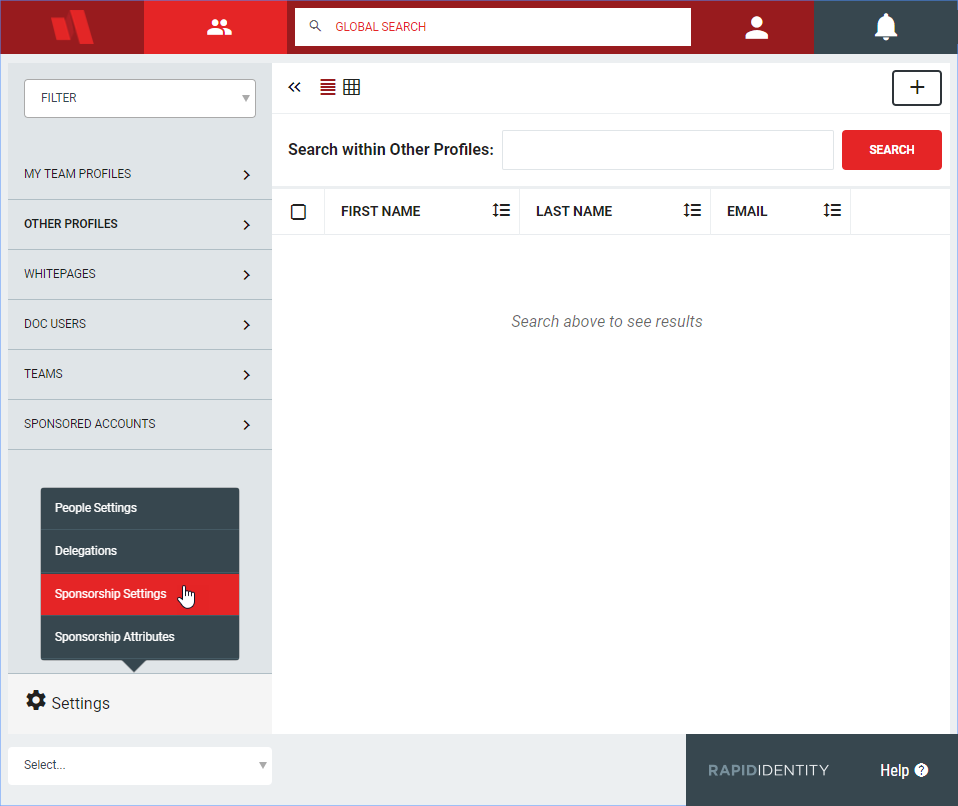Sort by Email column icon
Image resolution: width=958 pixels, height=806 pixels.
pos(832,211)
